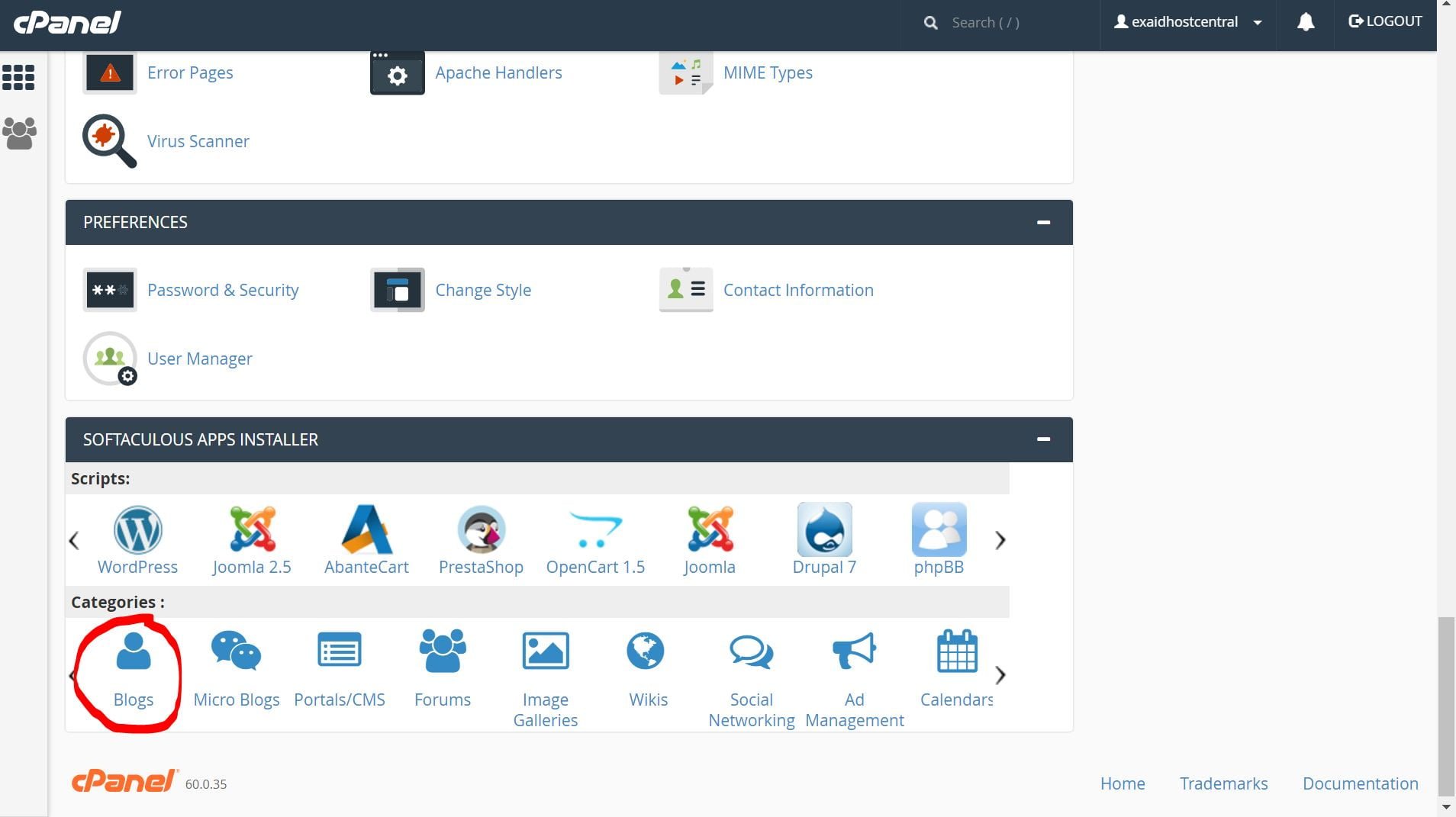Open the Wikis globe category icon
The width and height of the screenshot is (1456, 817).
(x=646, y=651)
